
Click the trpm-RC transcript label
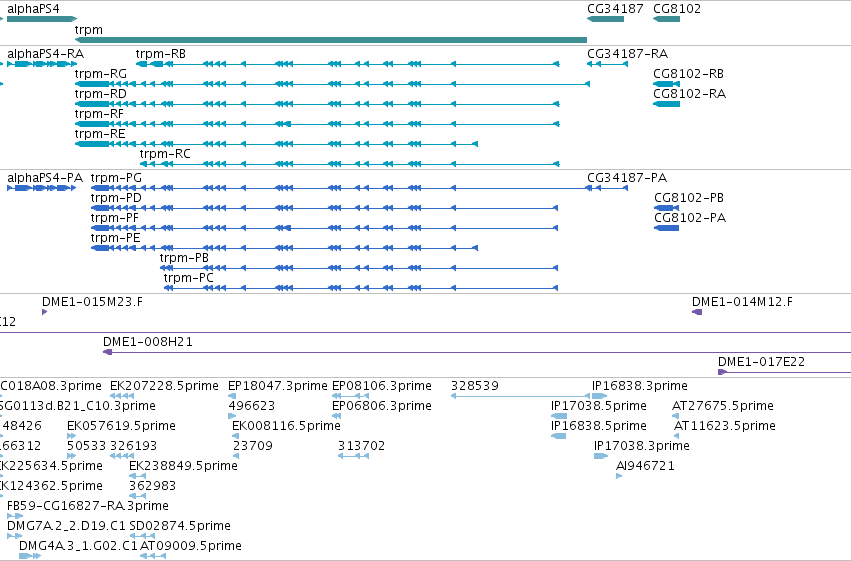165,154
